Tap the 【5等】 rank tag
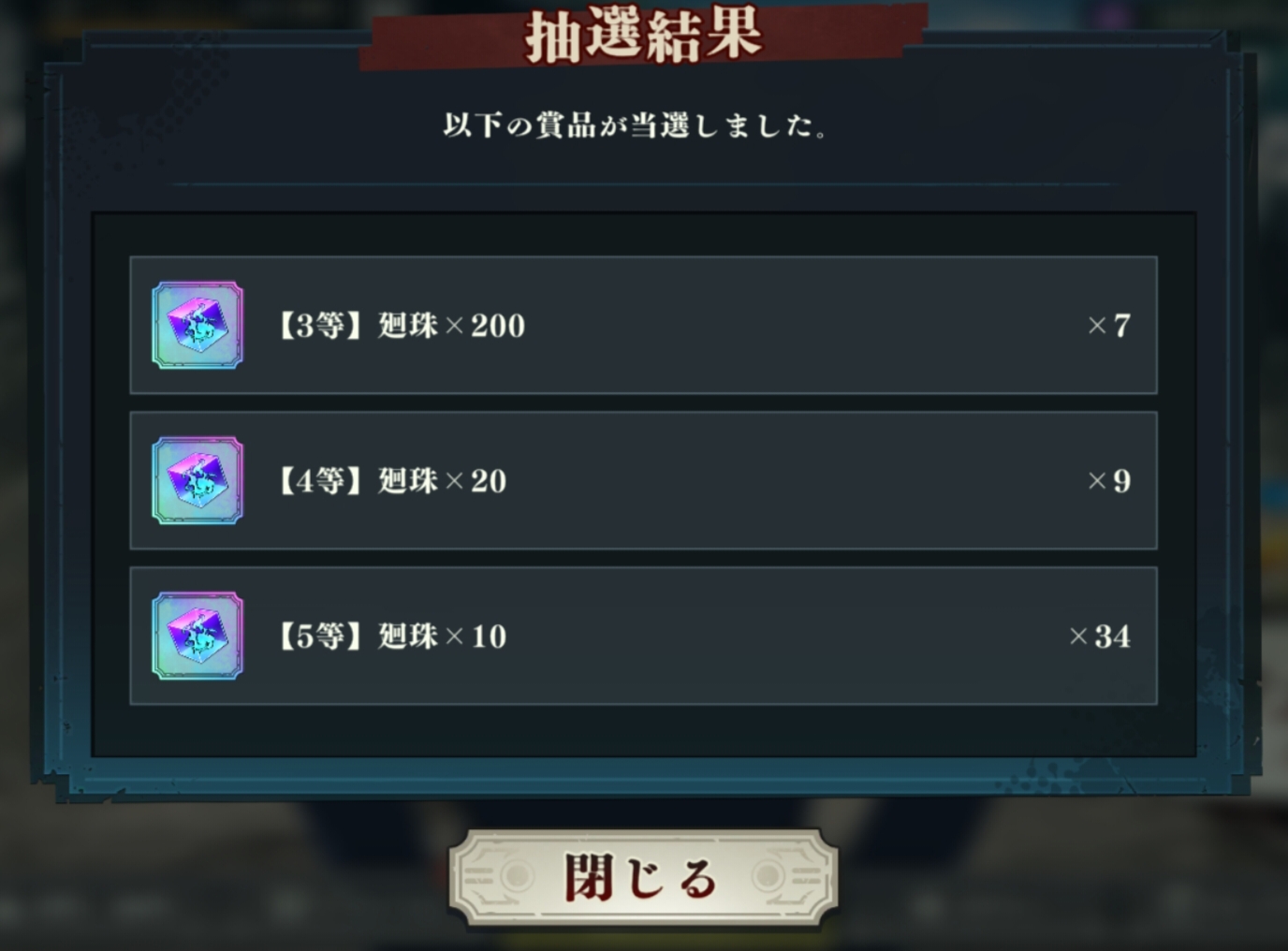 320,636
